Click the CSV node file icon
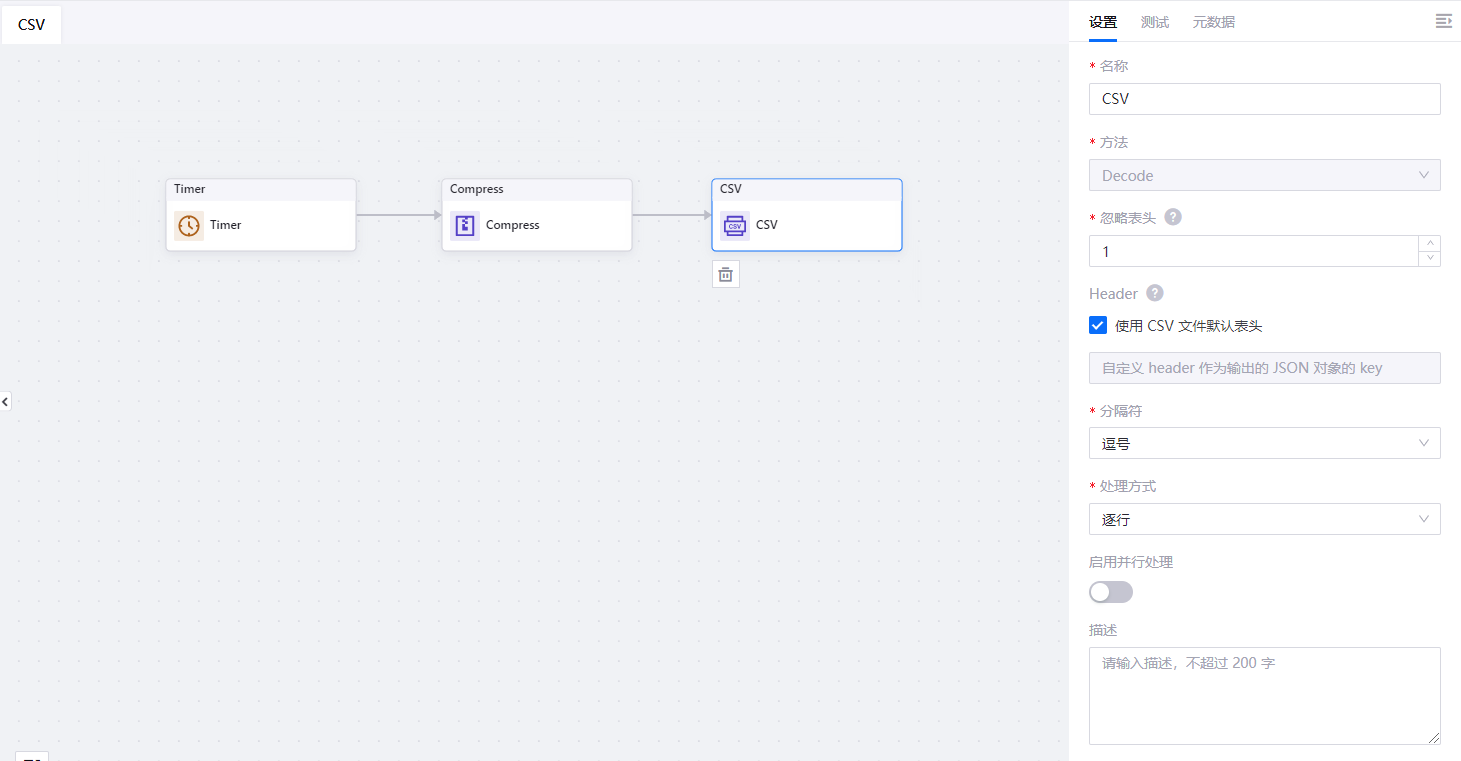The width and height of the screenshot is (1461, 761). pyautogui.click(x=735, y=226)
